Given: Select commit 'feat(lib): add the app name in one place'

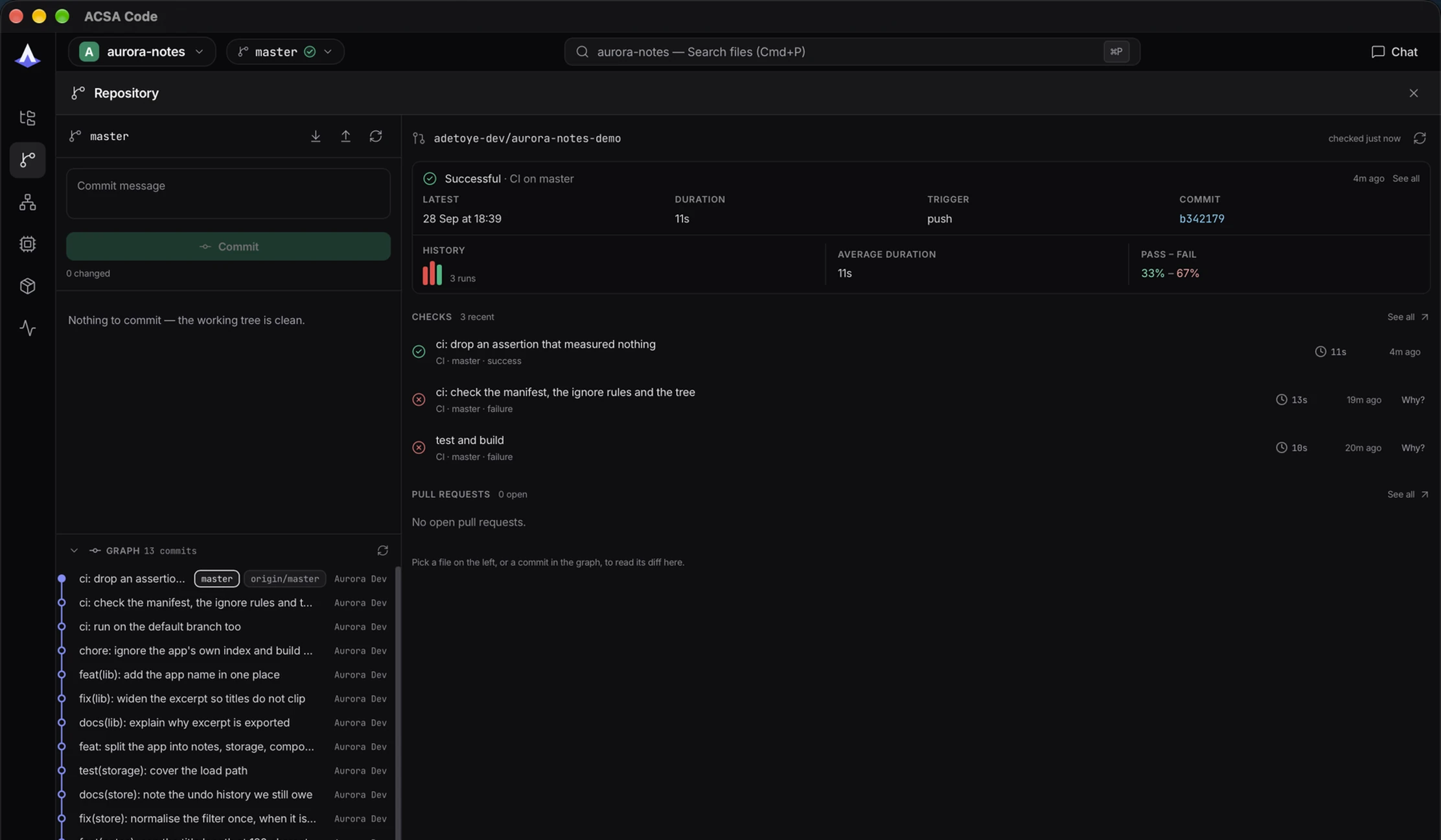Looking at the screenshot, I should point(226,675).
